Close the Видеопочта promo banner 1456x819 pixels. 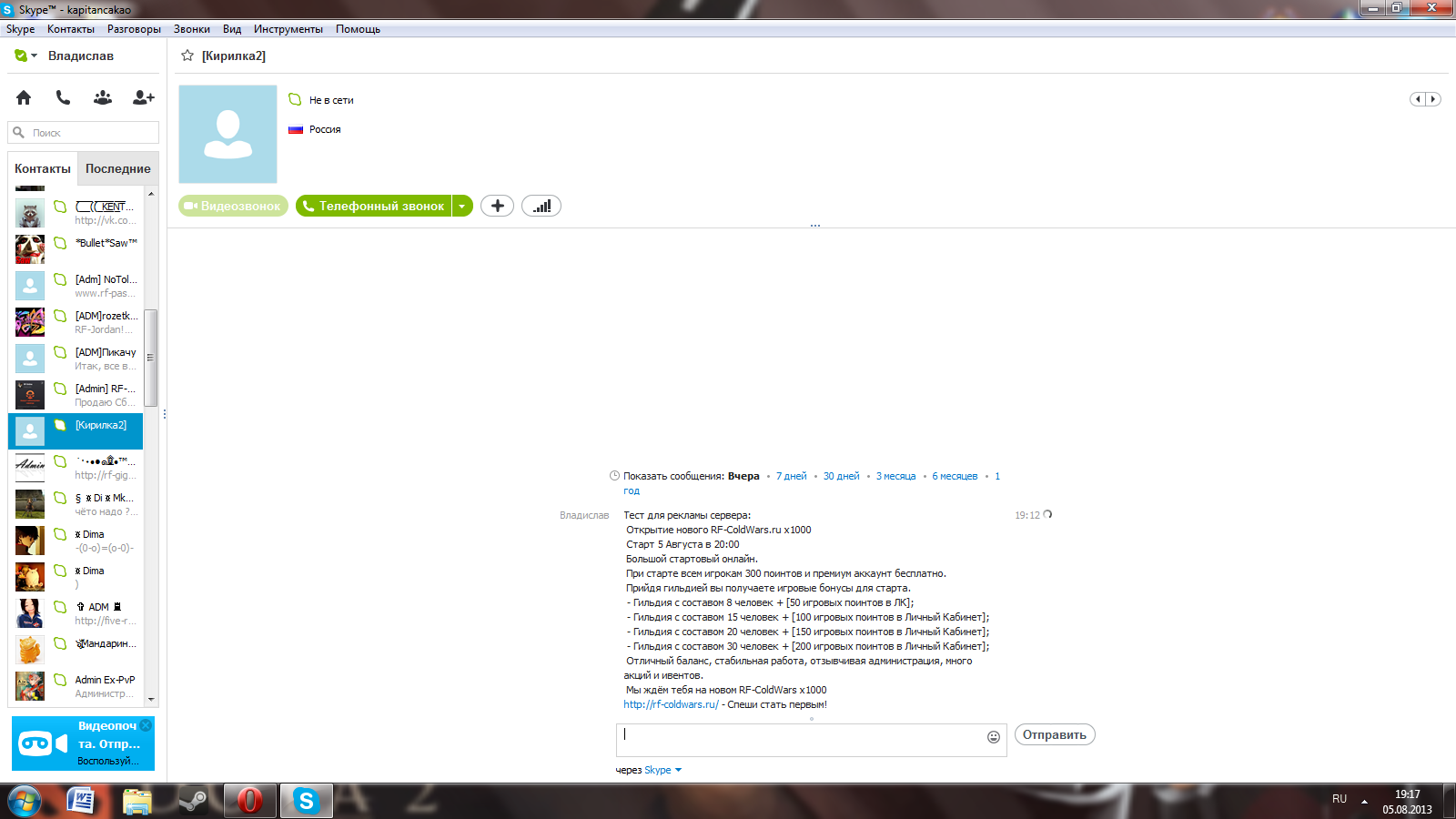(146, 725)
